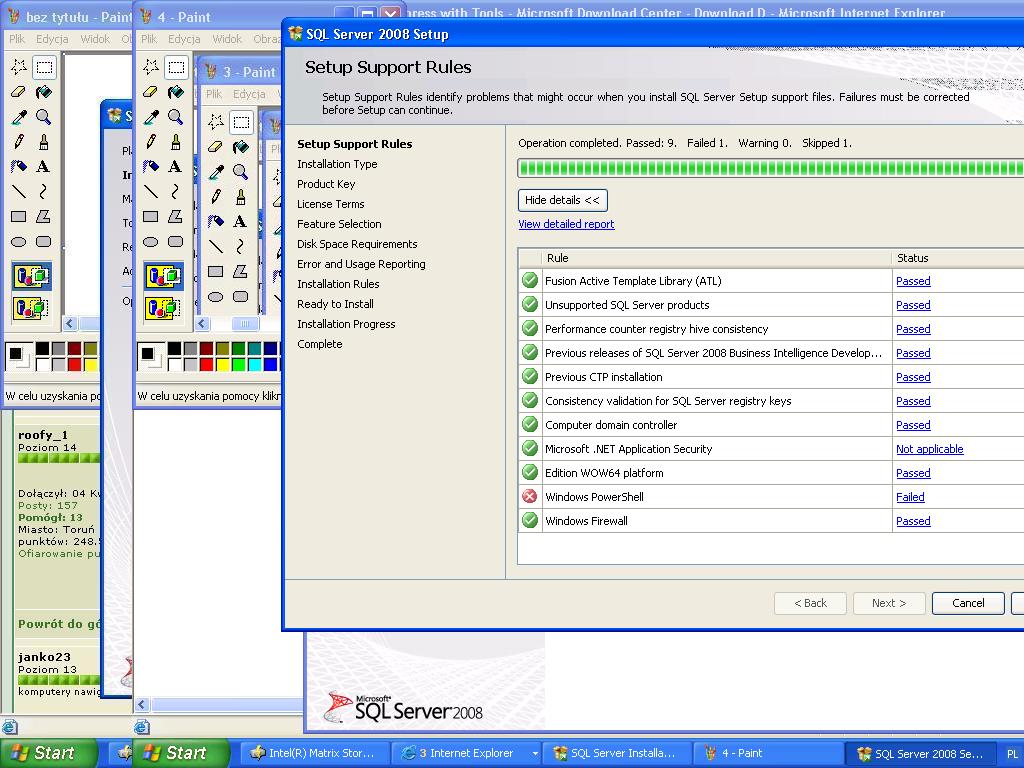Click the Hide details button
Screen dimensions: 1024x768
pyautogui.click(x=562, y=200)
